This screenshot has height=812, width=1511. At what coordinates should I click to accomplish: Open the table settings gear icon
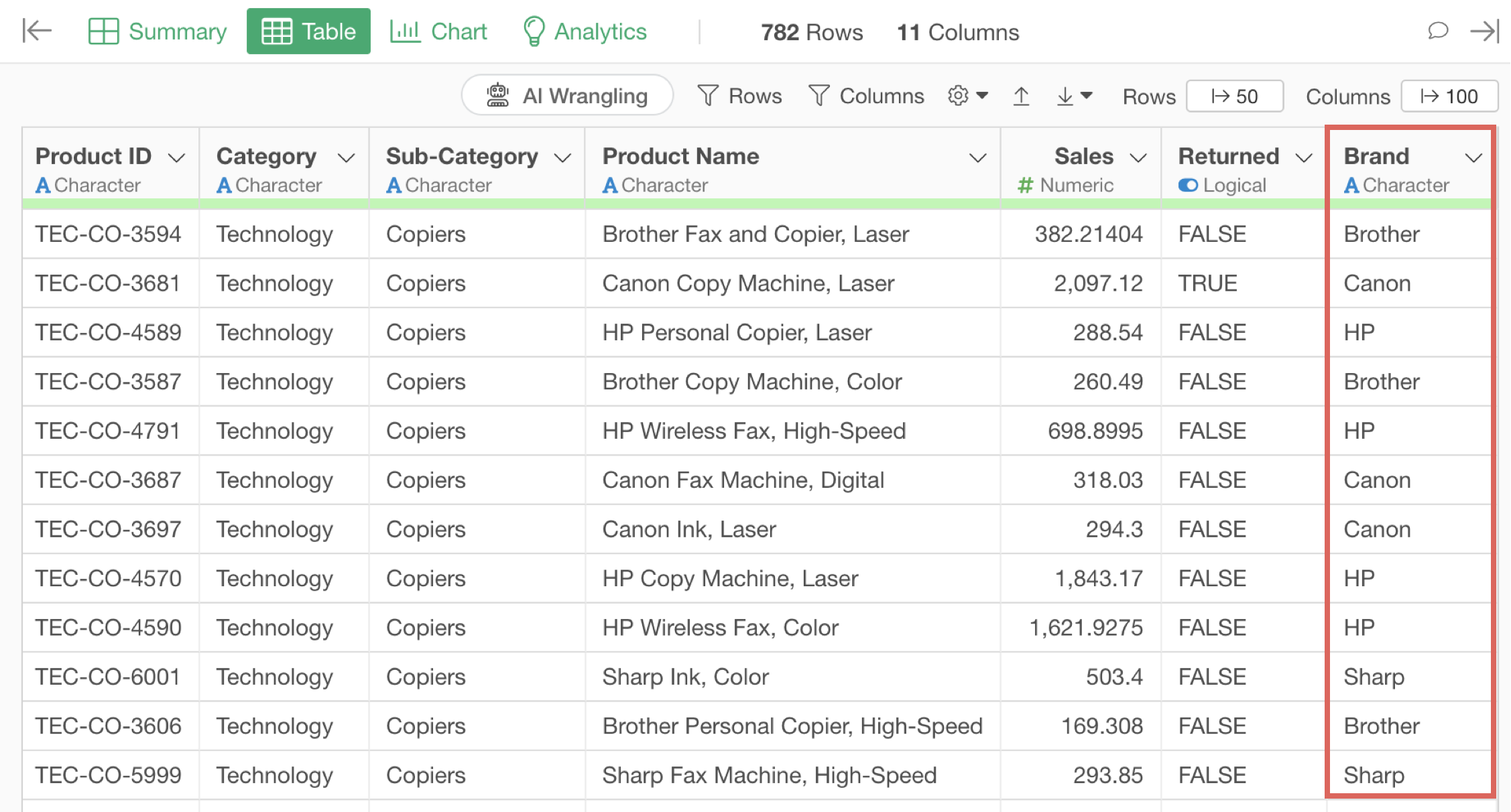[958, 96]
